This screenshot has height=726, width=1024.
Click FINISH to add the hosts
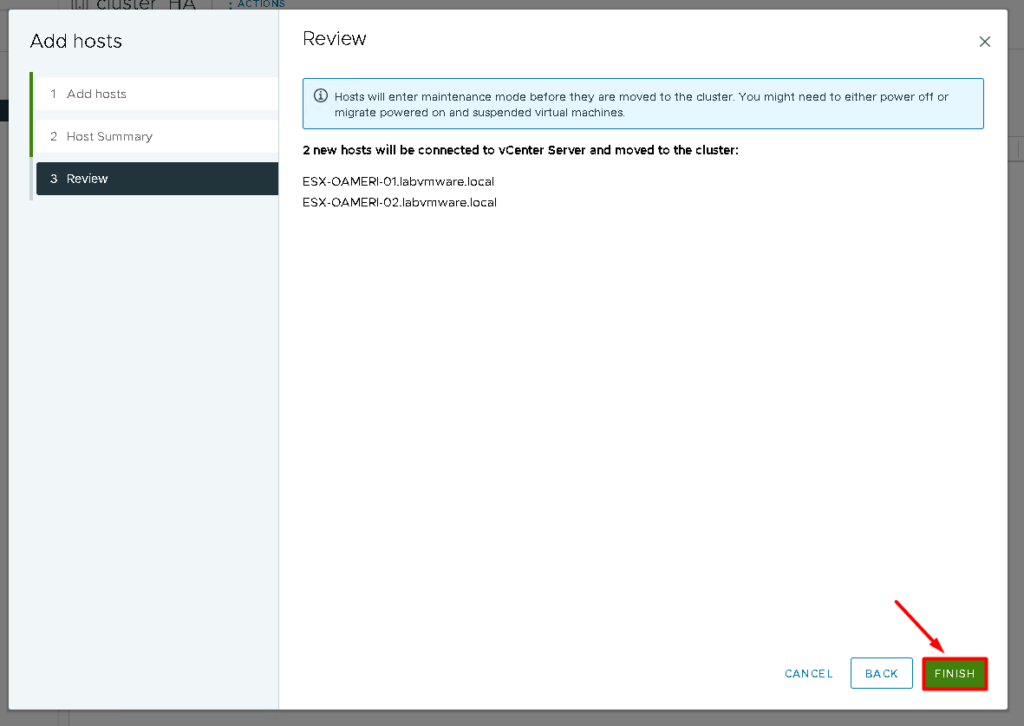pyautogui.click(x=954, y=673)
